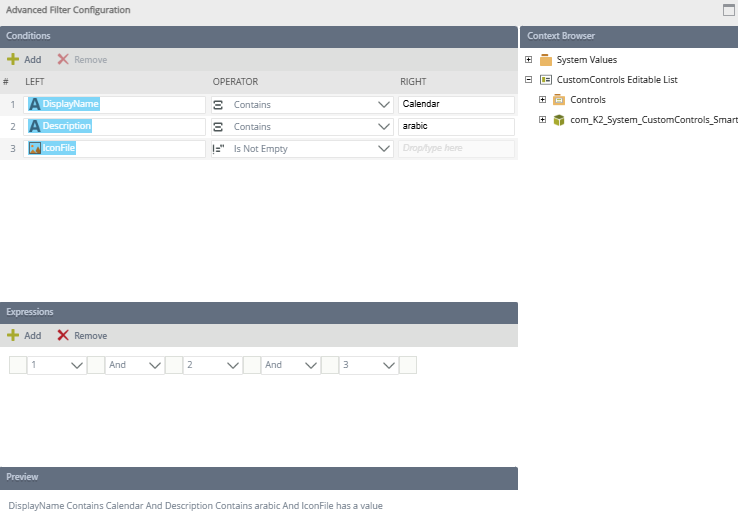Click condition row number 1
Image resolution: width=738 pixels, height=529 pixels.
tap(13, 104)
